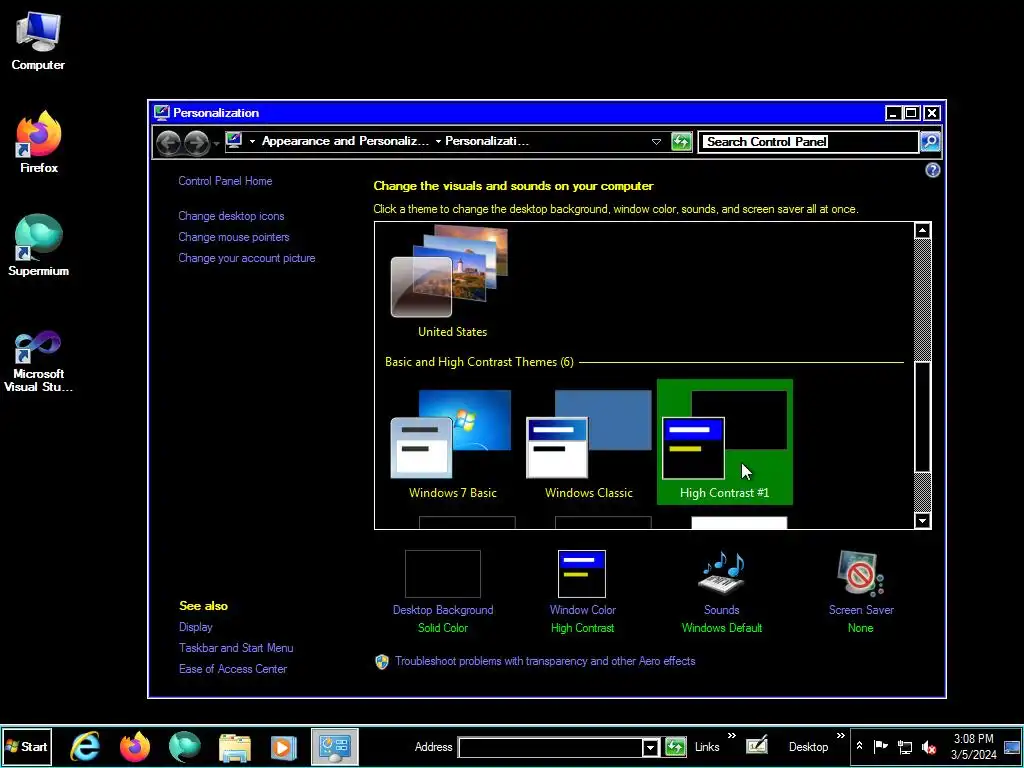1024x768 pixels.
Task: Select the Microsoft Visual Studio desktop shortcut
Action: click(39, 361)
